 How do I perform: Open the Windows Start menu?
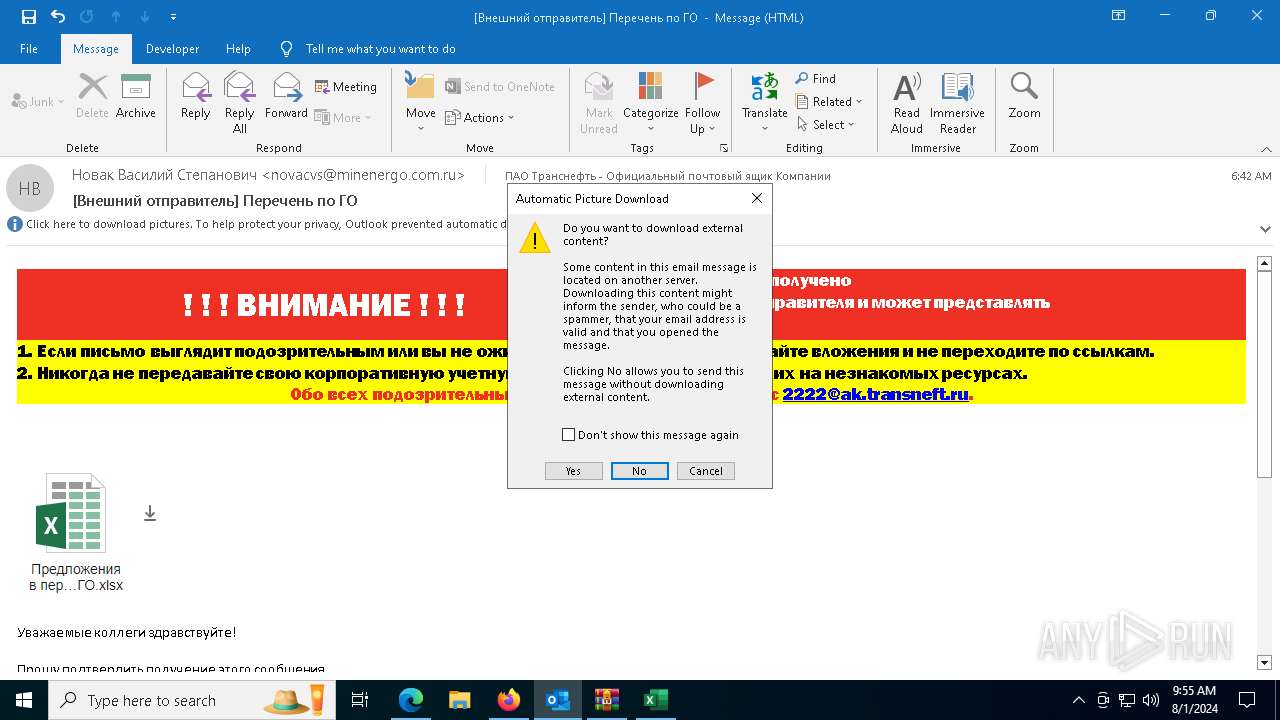click(24, 700)
